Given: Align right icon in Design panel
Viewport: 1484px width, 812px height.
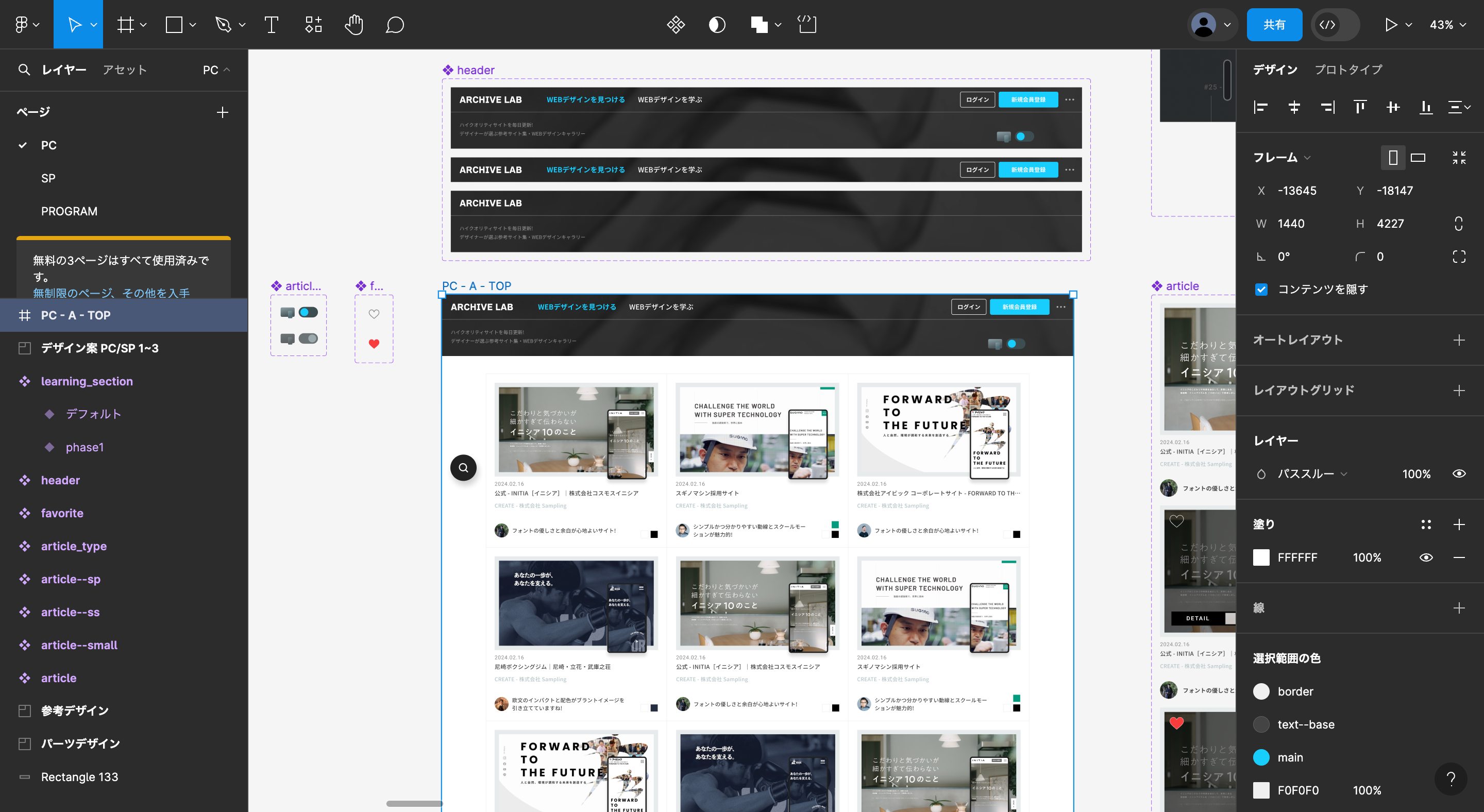Looking at the screenshot, I should coord(1327,107).
